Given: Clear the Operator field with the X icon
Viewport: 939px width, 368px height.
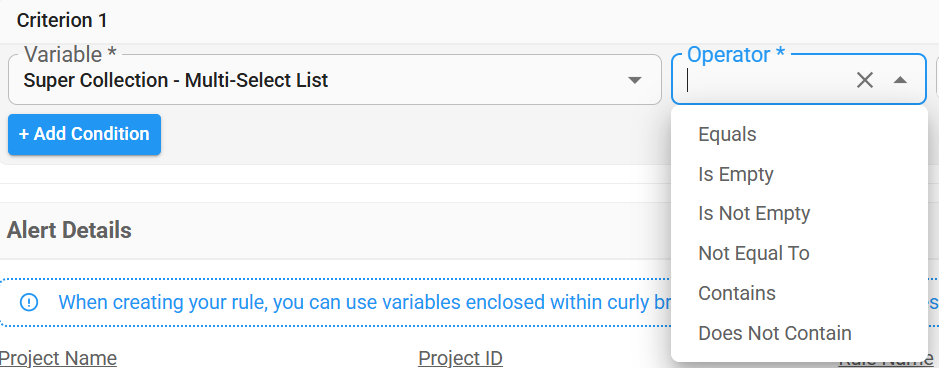Looking at the screenshot, I should 864,80.
